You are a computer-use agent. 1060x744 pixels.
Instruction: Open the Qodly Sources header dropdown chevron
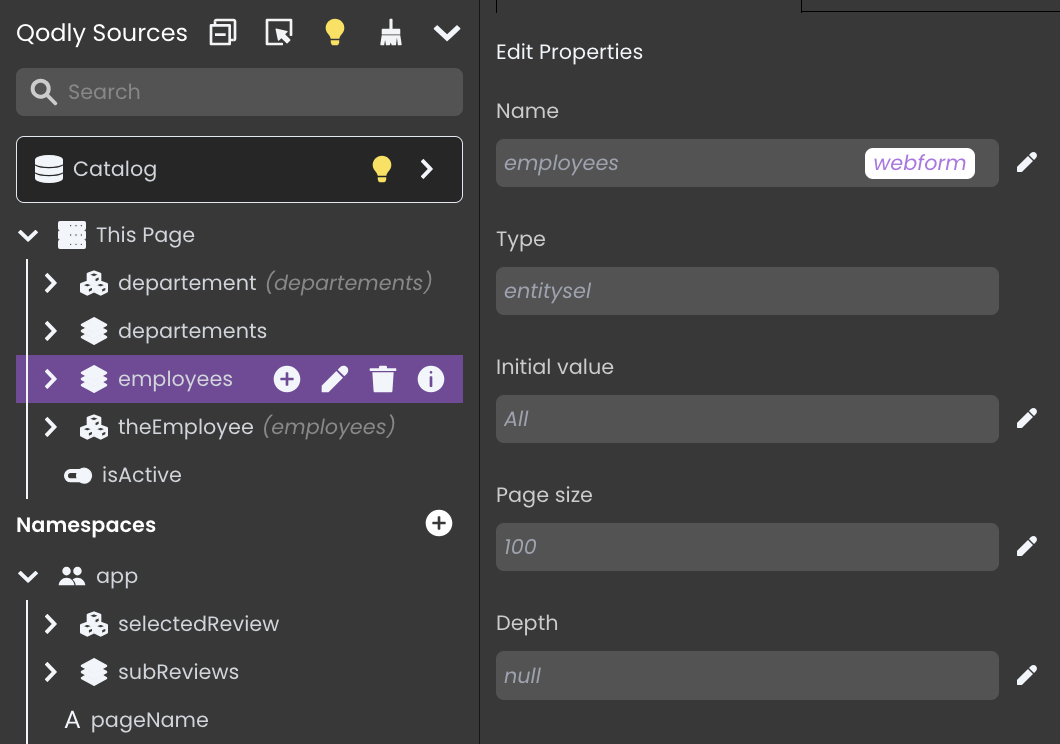tap(446, 33)
